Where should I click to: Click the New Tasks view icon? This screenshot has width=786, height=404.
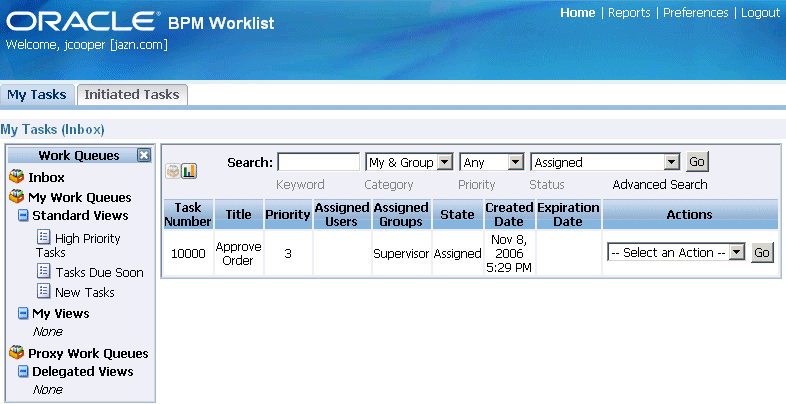(x=44, y=291)
